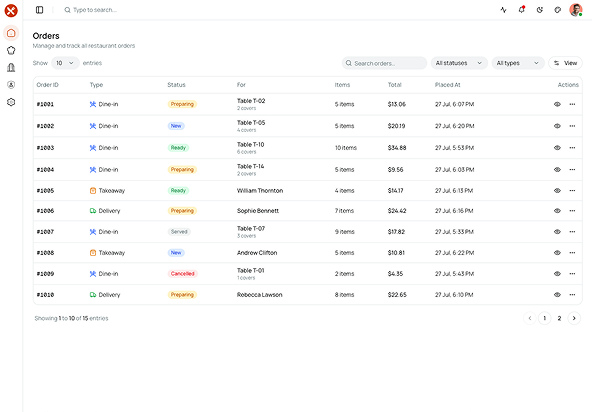View order #1006 eye icon
This screenshot has height=412, width=592.
(x=557, y=211)
